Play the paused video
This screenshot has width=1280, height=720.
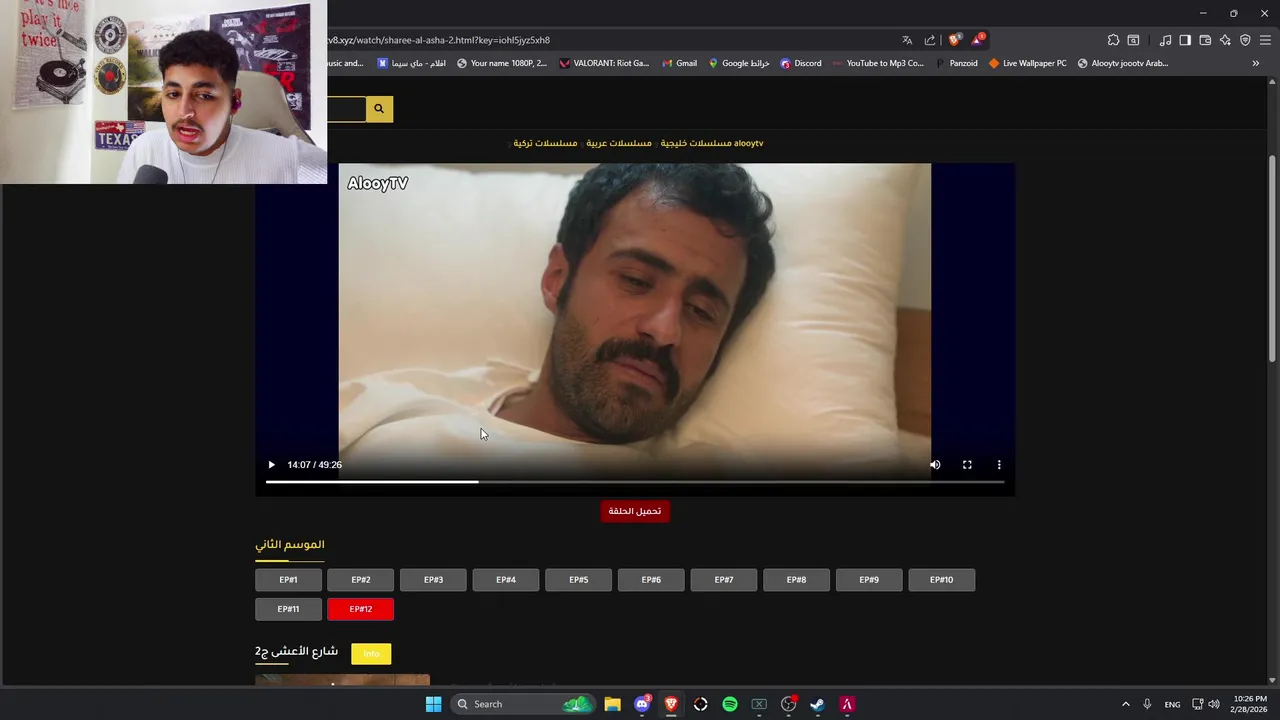pos(271,465)
